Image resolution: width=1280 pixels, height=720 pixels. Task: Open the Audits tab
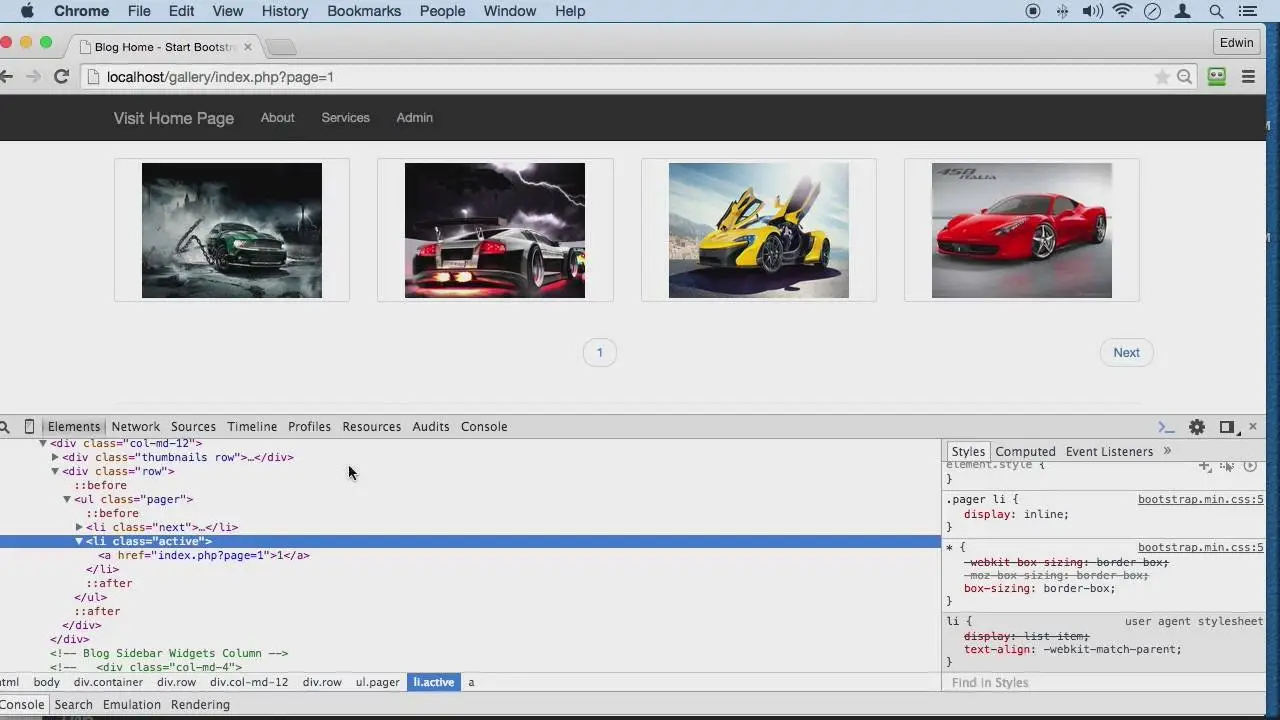(x=431, y=427)
